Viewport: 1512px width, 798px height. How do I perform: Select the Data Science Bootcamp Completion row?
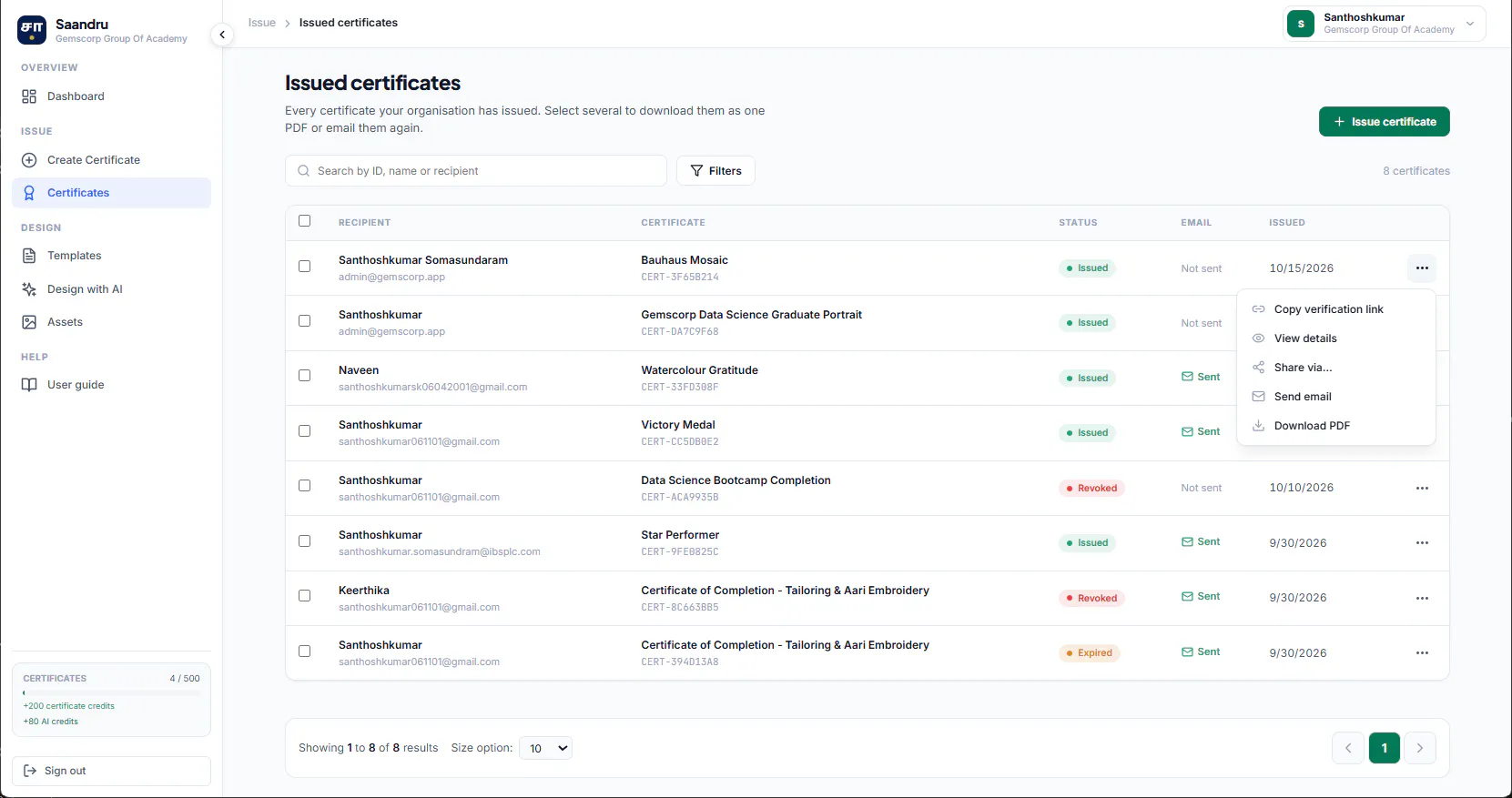click(305, 486)
